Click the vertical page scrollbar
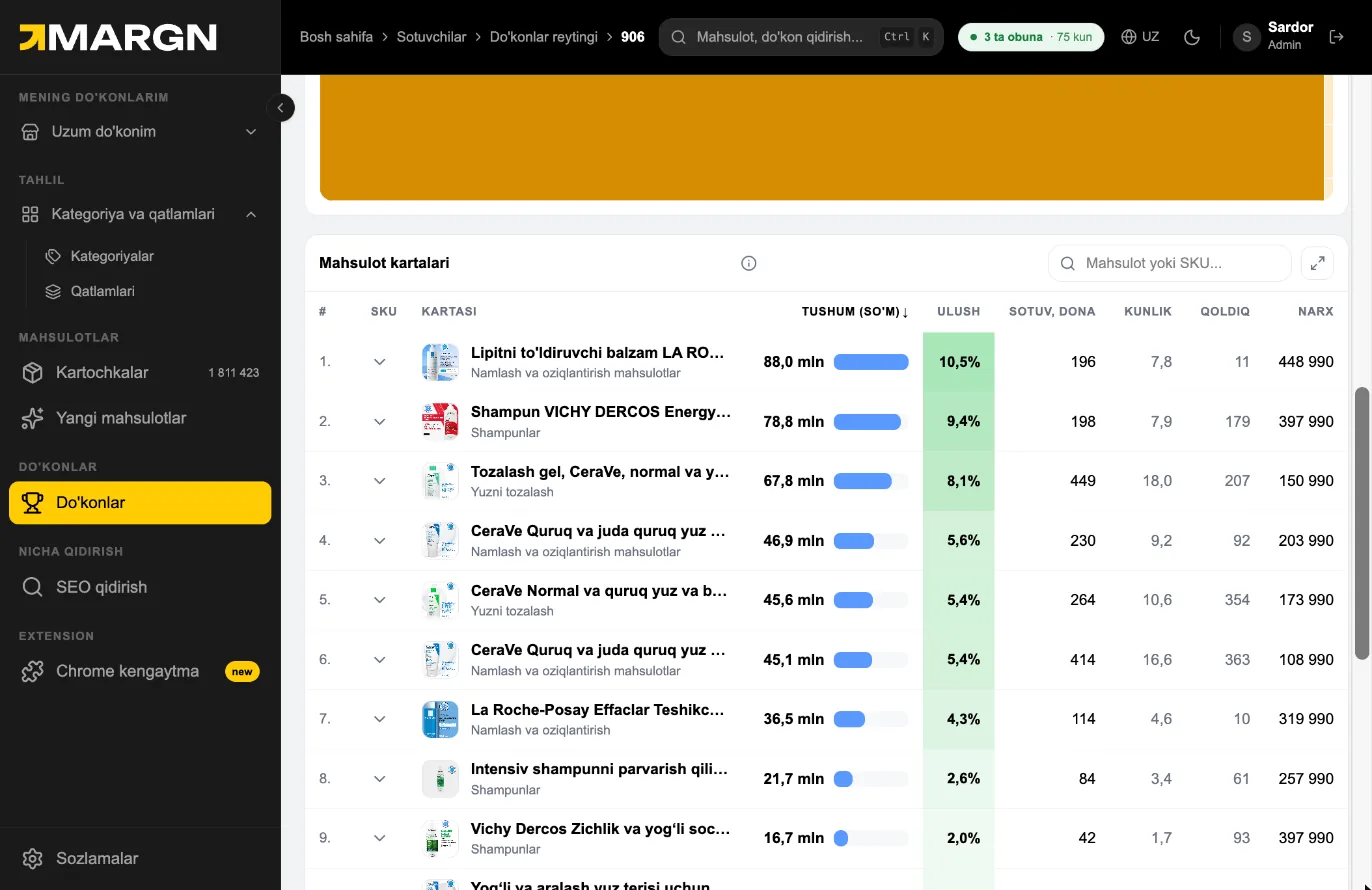Viewport: 1372px width, 890px height. tap(1361, 523)
